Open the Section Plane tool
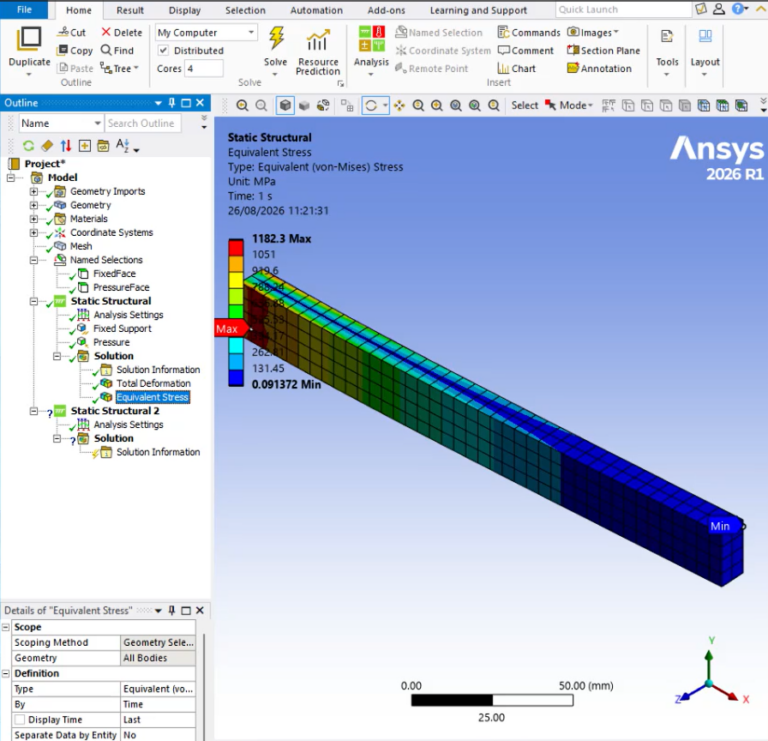Viewport: 768px width, 741px height. [603, 50]
